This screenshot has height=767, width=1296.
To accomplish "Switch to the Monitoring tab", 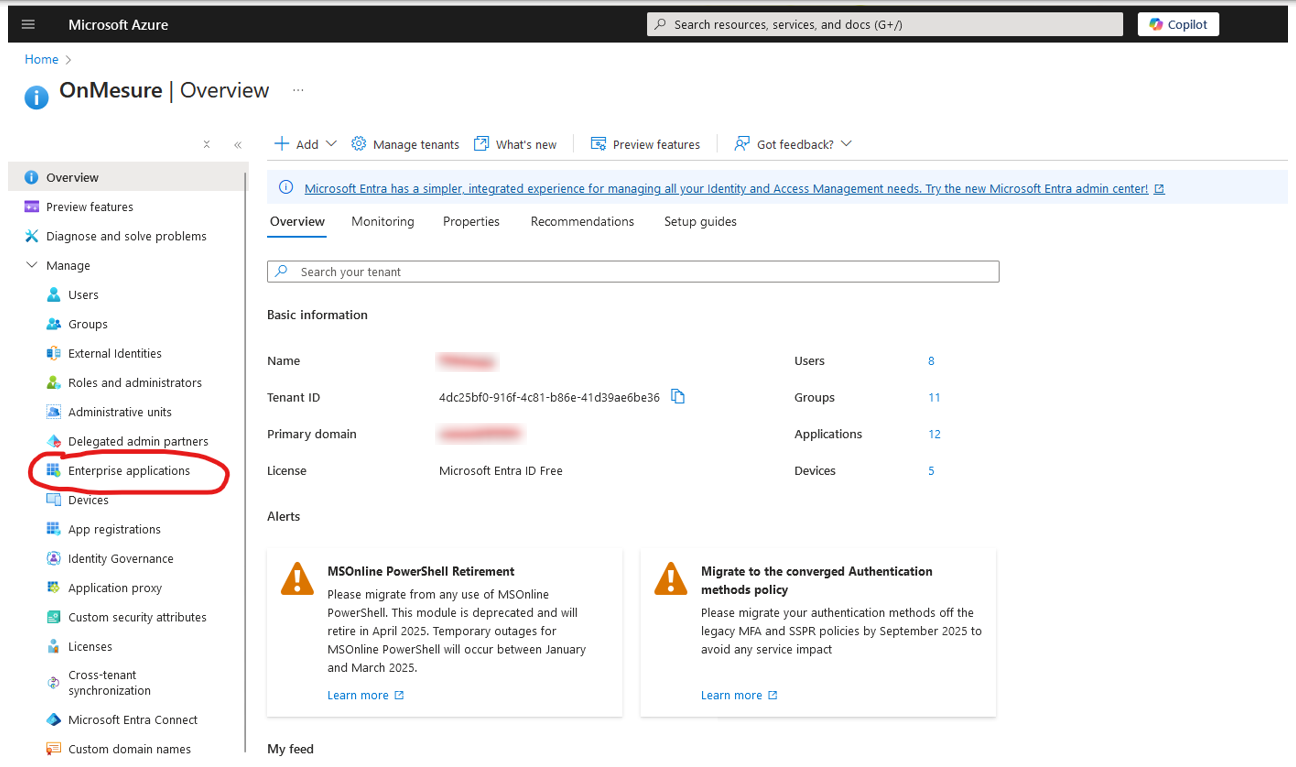I will [x=382, y=222].
